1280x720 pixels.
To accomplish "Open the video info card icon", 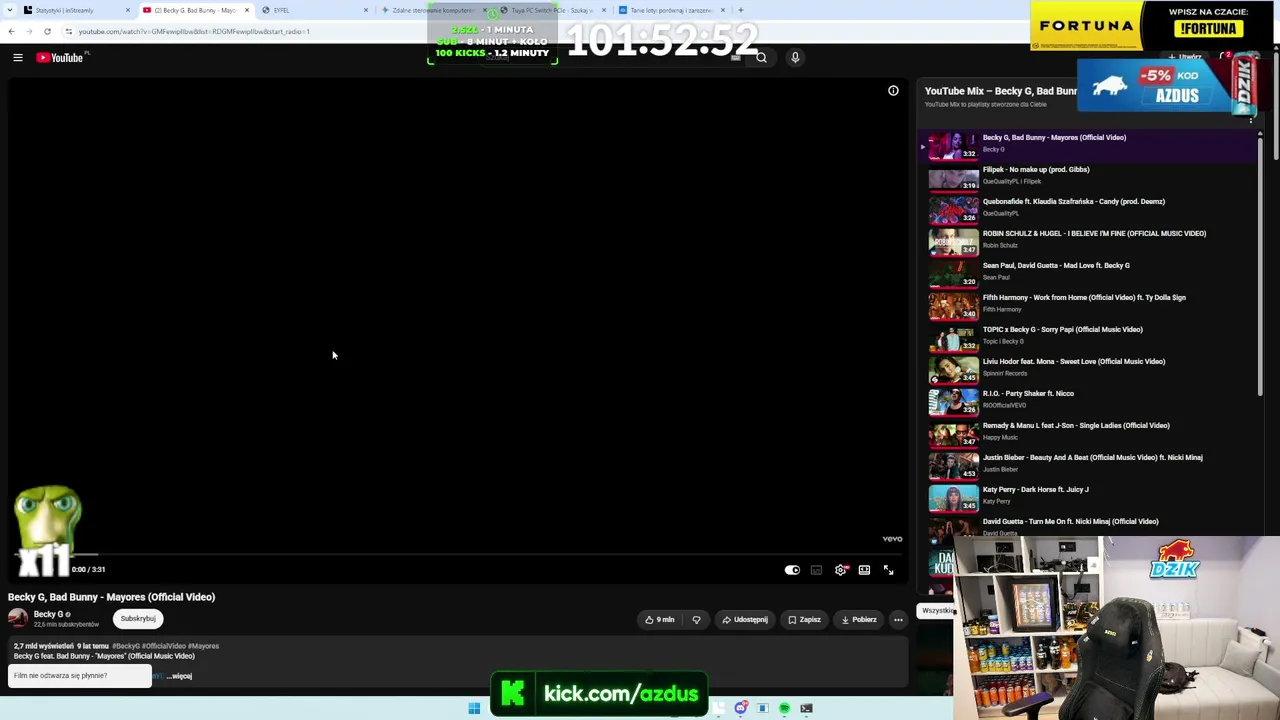I will click(893, 91).
